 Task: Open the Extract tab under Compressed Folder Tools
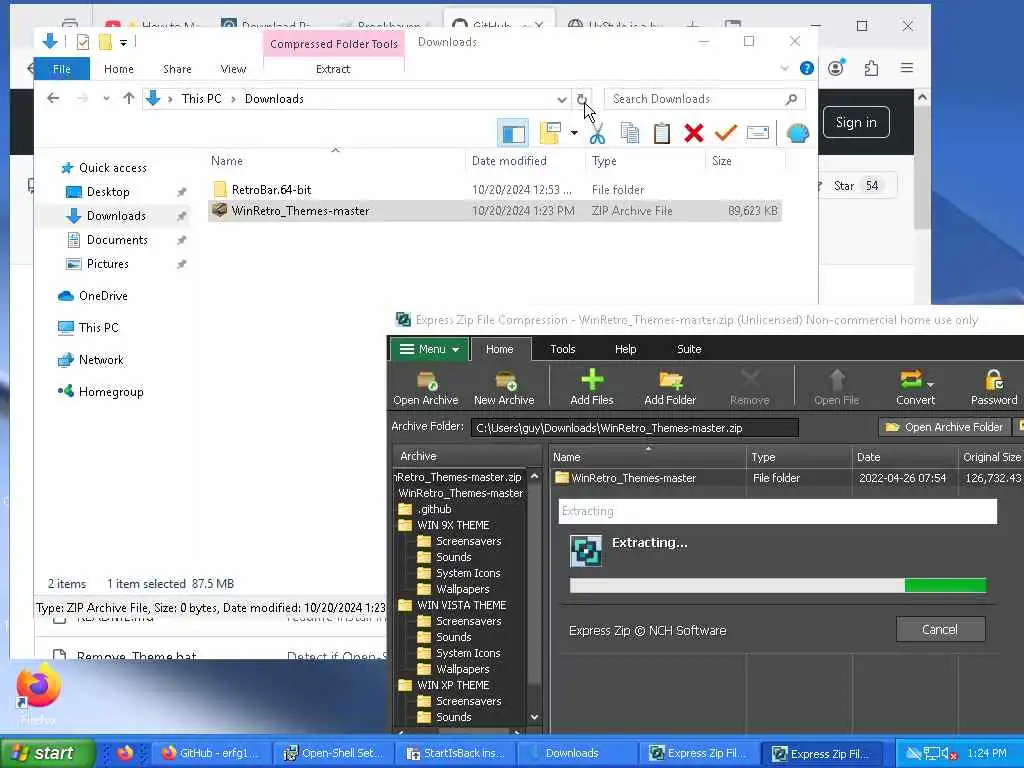pyautogui.click(x=333, y=69)
